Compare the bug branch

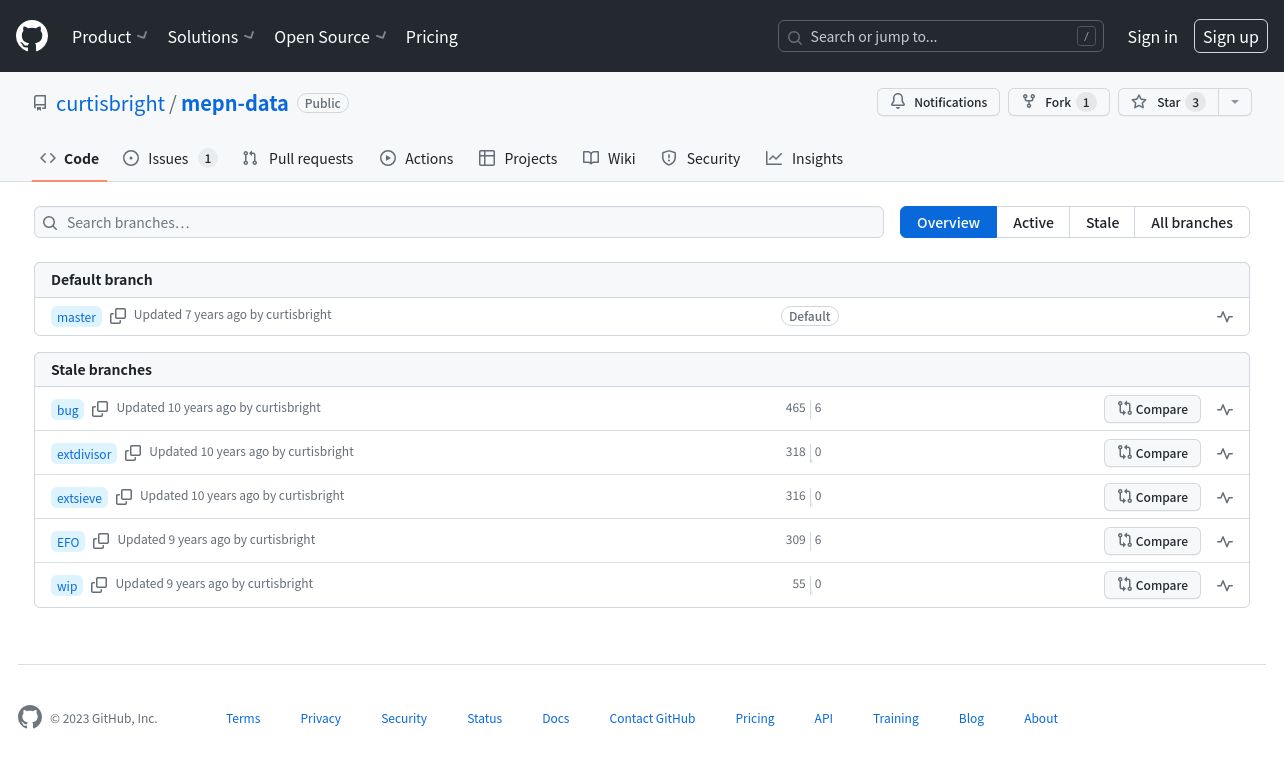[x=1152, y=409]
